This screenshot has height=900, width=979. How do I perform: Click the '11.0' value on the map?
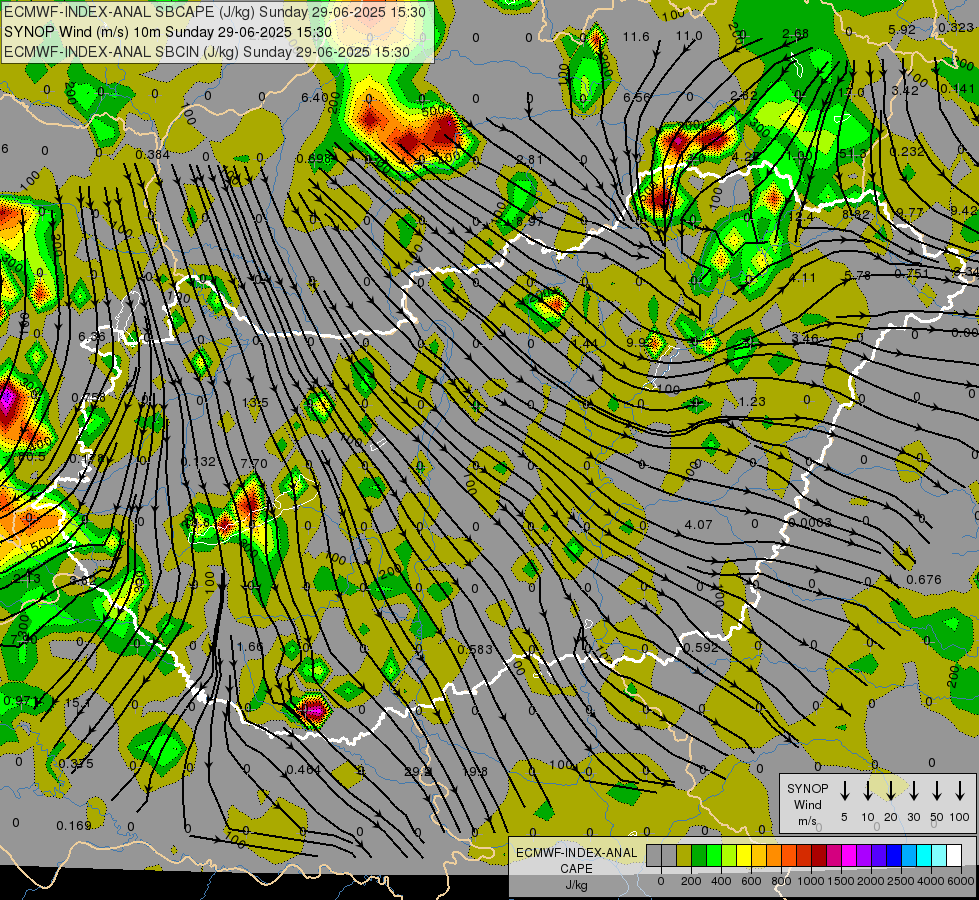[689, 36]
